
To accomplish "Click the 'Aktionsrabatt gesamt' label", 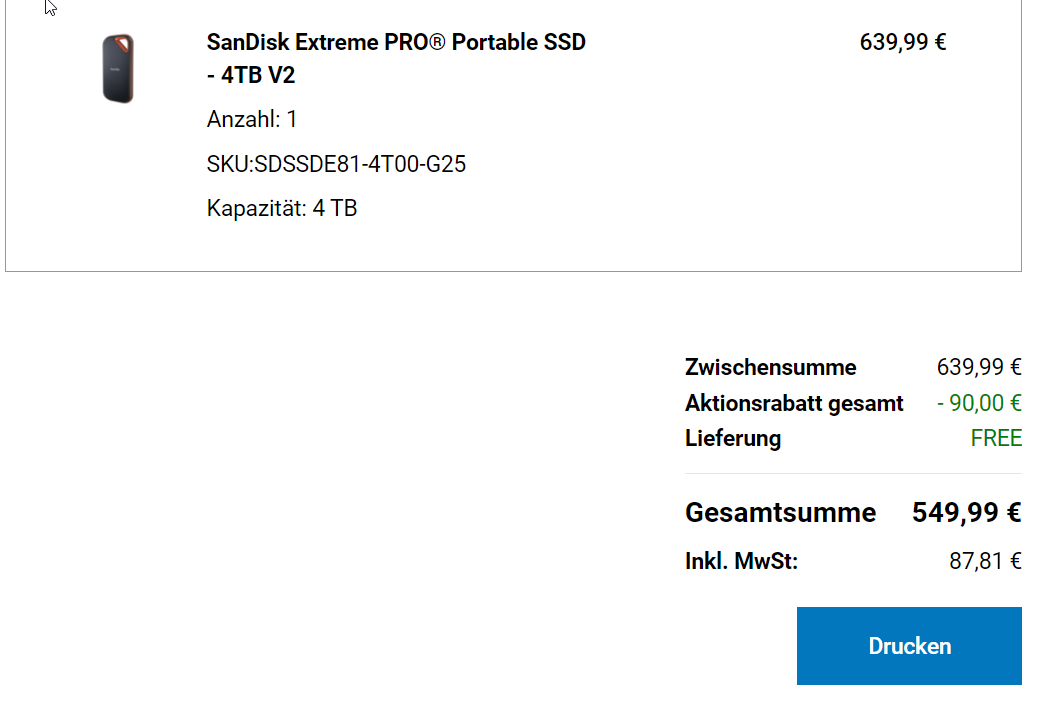I will [x=794, y=403].
